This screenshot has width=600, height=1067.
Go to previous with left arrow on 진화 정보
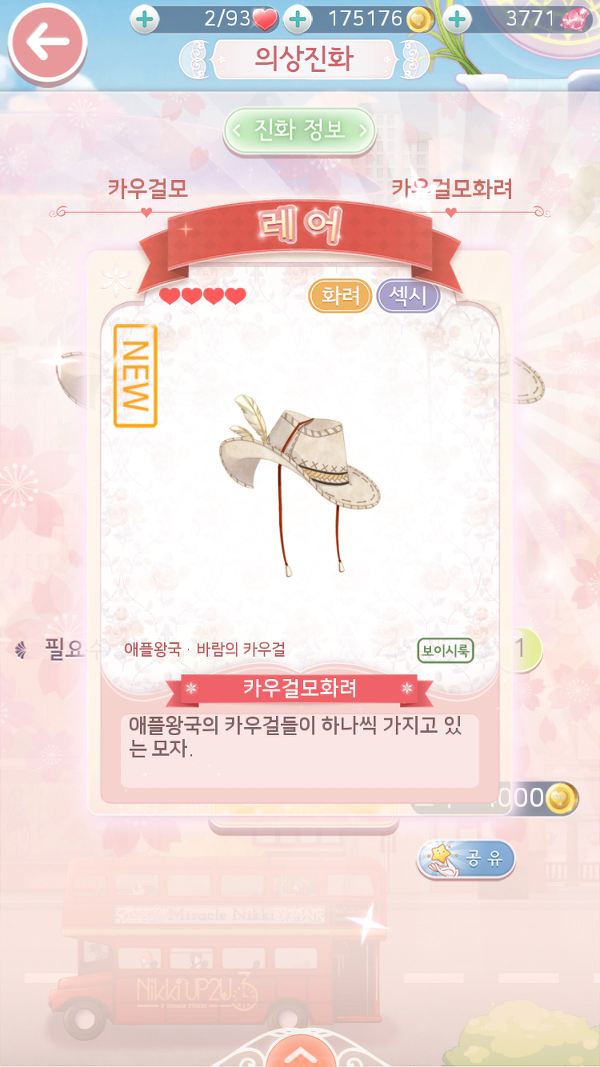point(236,129)
